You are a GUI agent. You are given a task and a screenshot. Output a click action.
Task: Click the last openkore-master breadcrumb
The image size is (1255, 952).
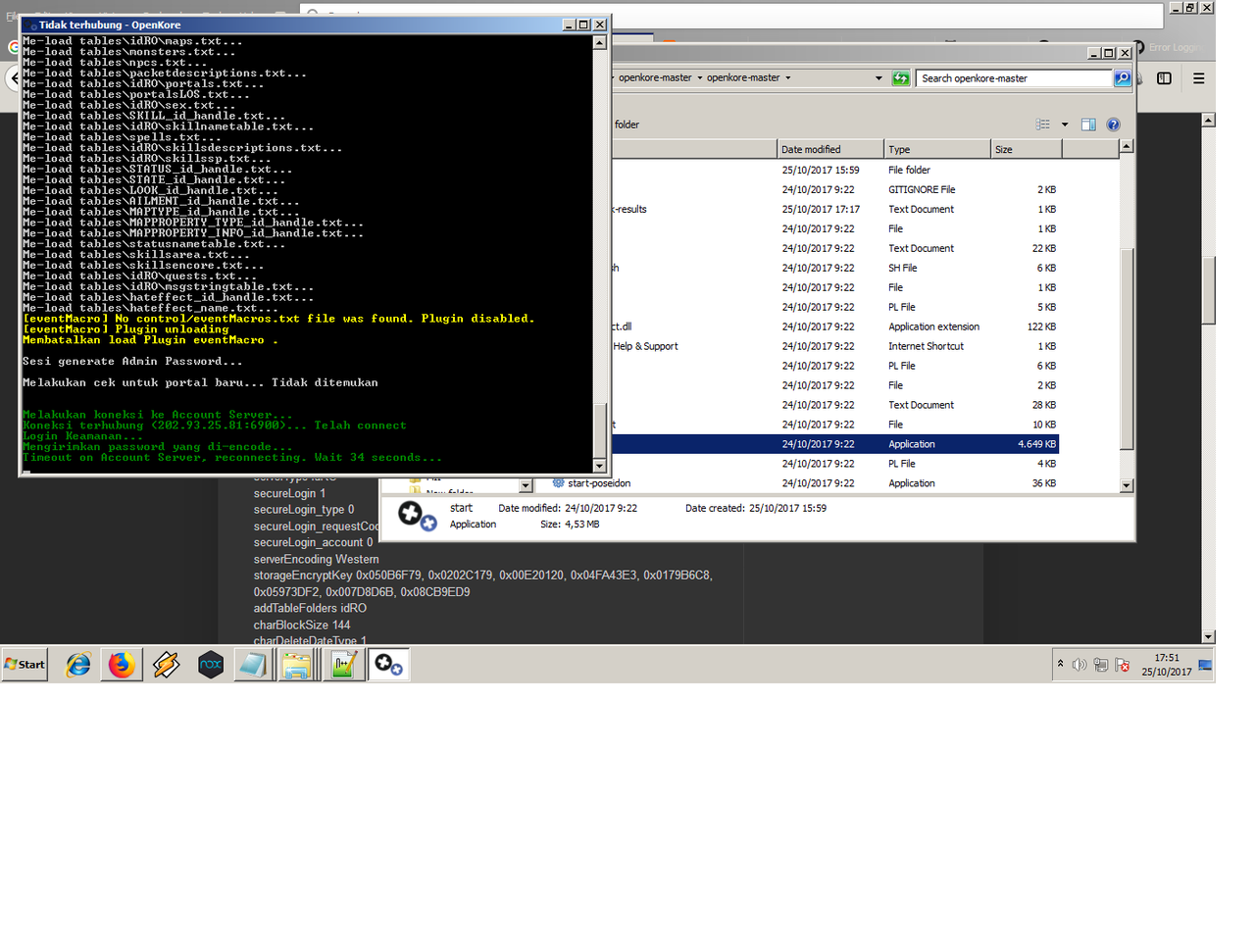coord(743,78)
